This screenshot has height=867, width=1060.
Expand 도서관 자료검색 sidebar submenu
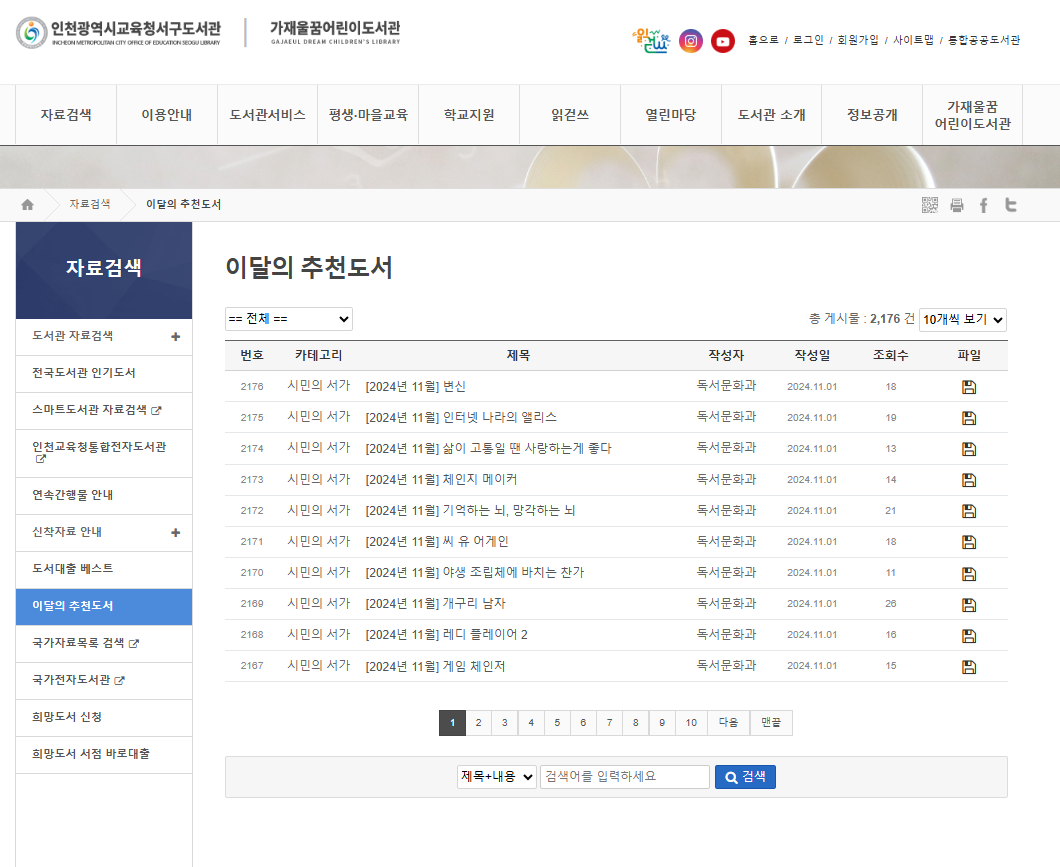click(176, 336)
